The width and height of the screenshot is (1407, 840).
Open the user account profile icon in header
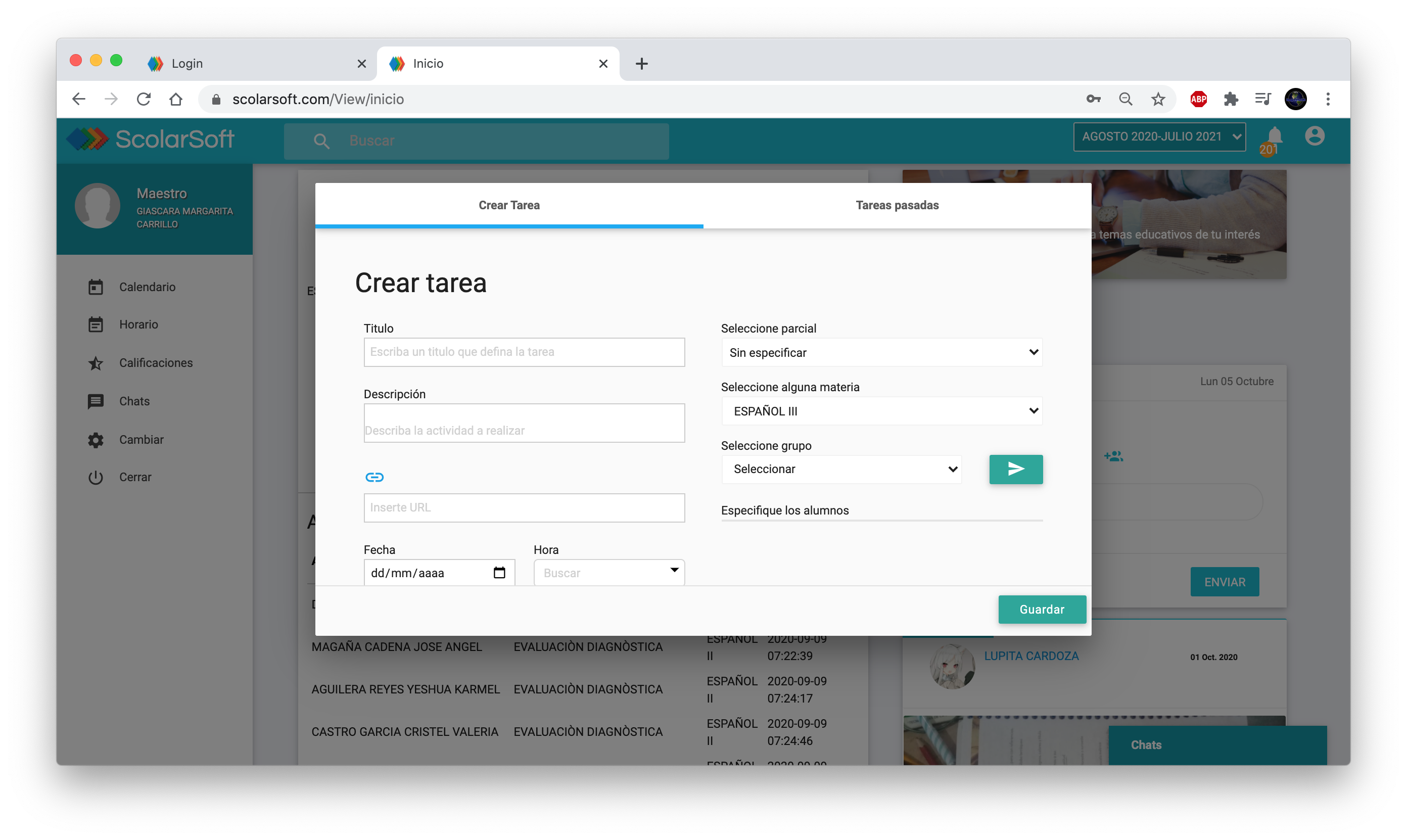point(1314,136)
